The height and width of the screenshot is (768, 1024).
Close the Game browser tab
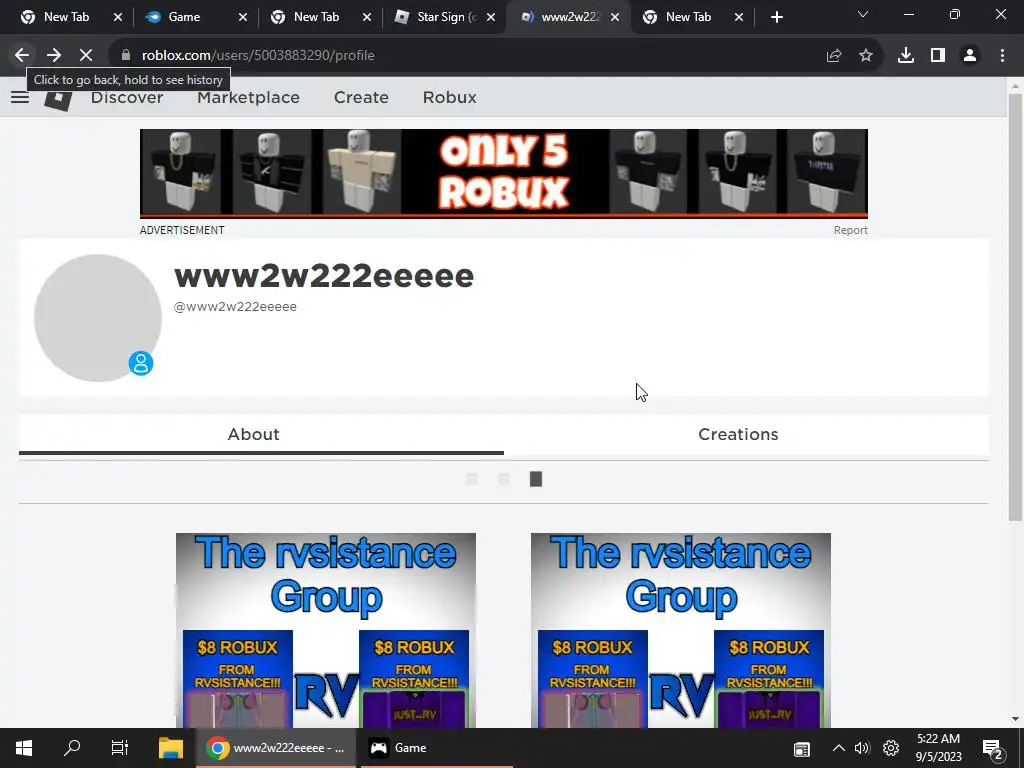click(x=242, y=18)
